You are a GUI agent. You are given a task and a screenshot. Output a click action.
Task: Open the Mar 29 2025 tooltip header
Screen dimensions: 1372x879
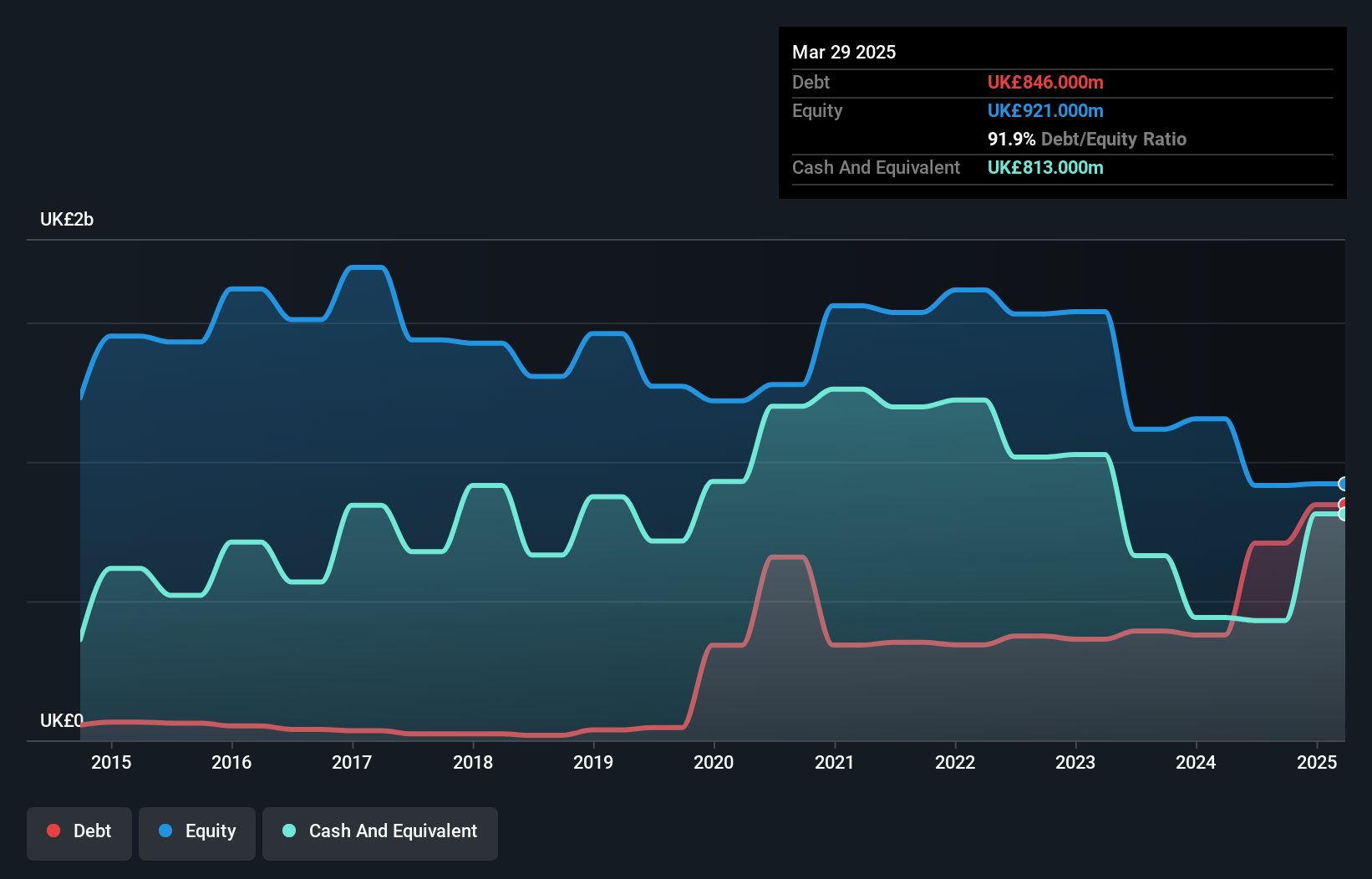point(844,52)
